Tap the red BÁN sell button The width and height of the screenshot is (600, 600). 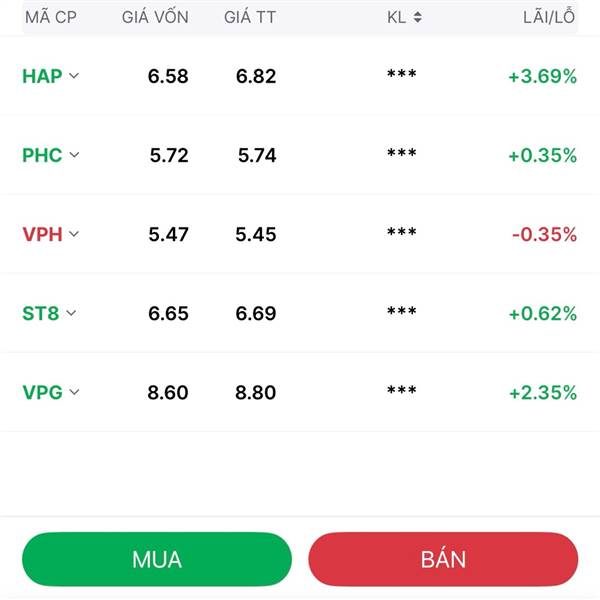443,559
